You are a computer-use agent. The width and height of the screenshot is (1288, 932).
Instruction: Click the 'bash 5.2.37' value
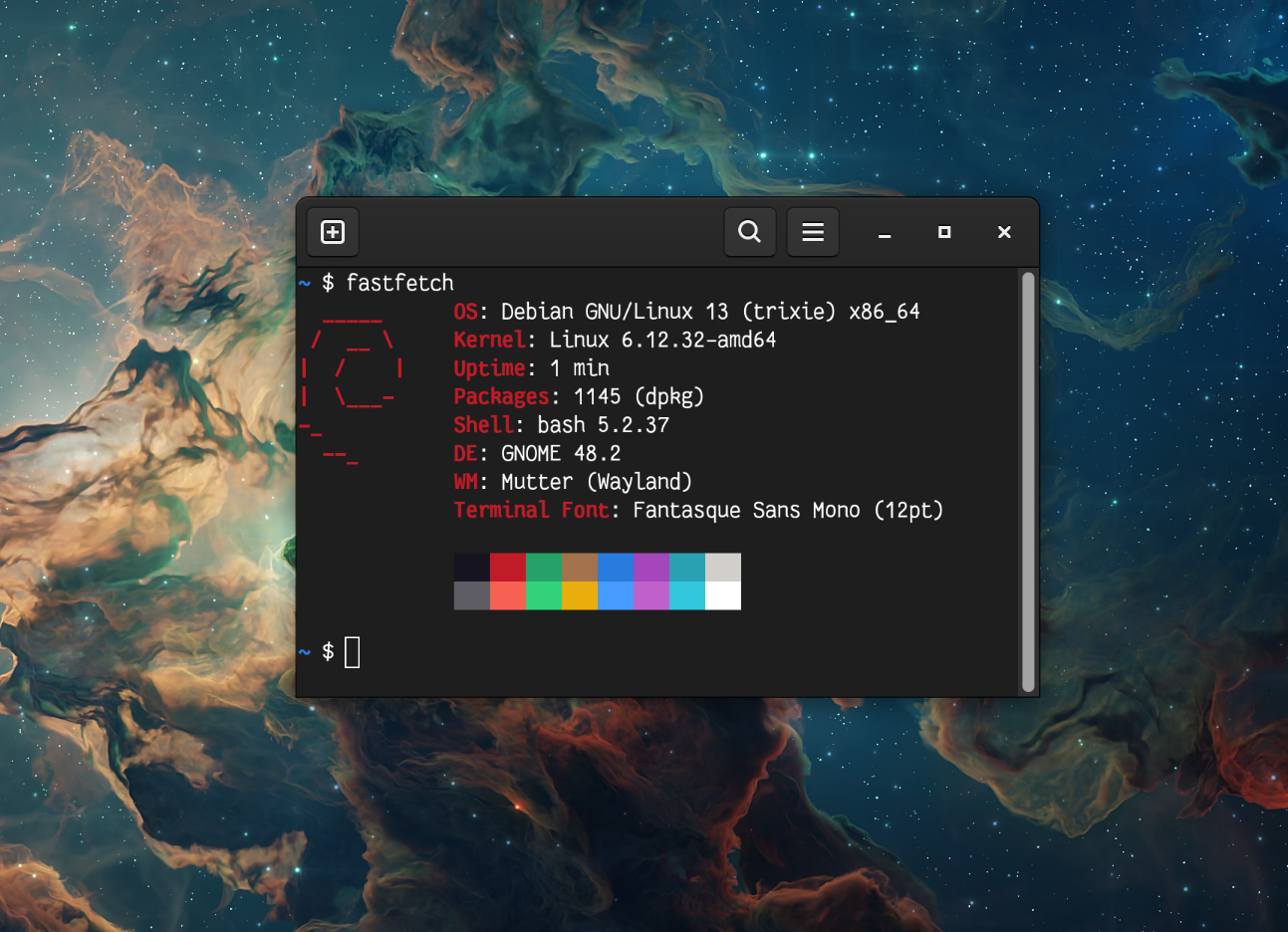pos(603,425)
